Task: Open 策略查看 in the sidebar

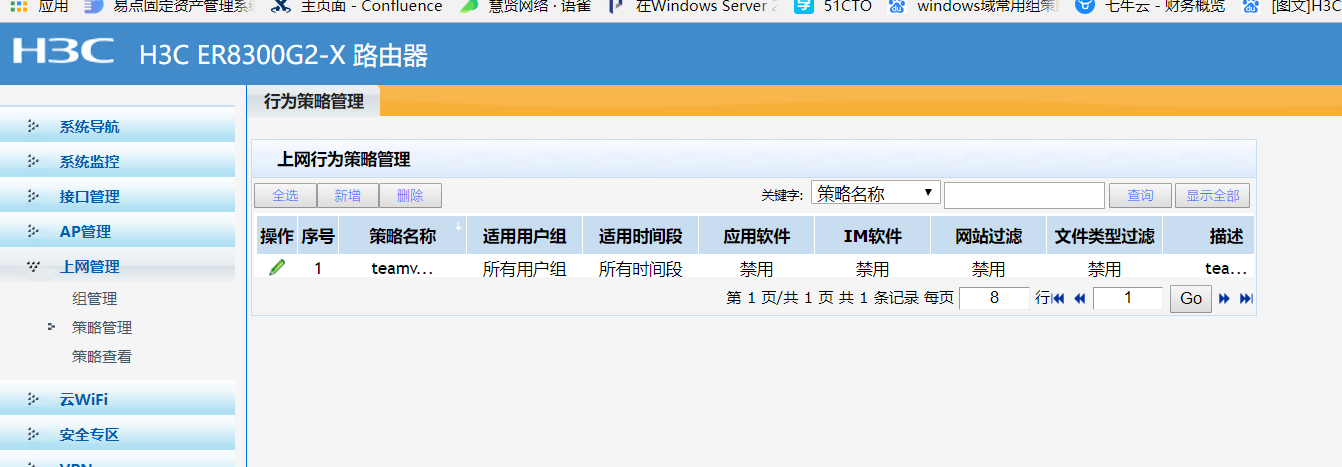Action: coord(102,356)
